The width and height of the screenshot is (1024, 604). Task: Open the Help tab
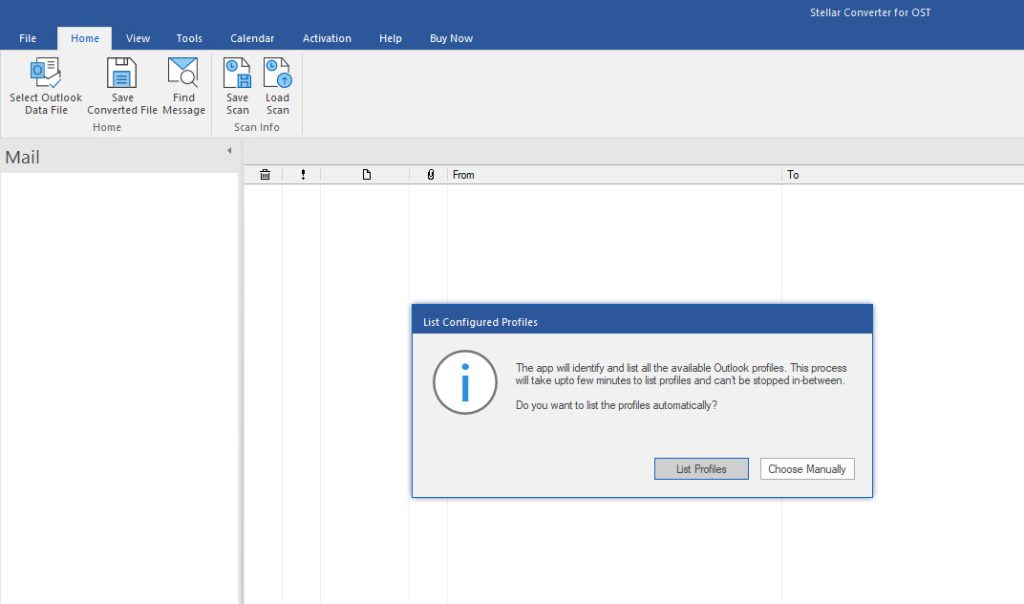click(391, 38)
